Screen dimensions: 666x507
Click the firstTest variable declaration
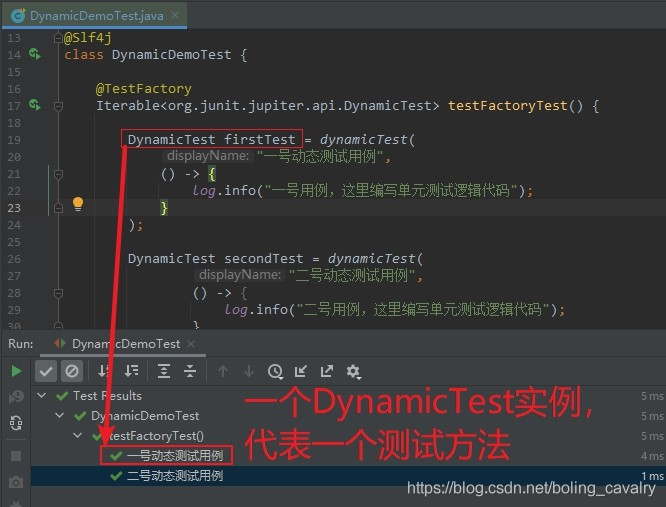(259, 139)
